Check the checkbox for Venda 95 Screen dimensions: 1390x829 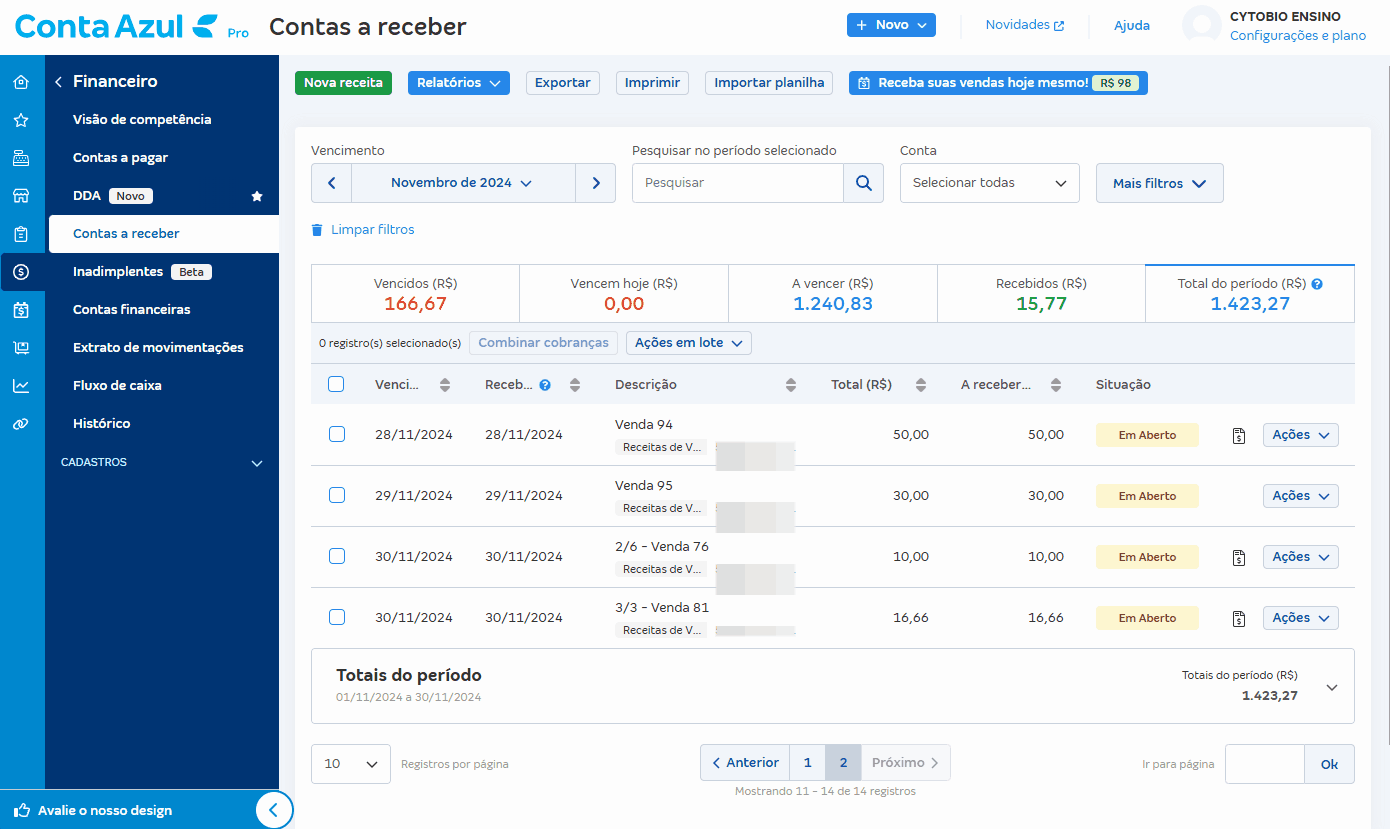(336, 495)
